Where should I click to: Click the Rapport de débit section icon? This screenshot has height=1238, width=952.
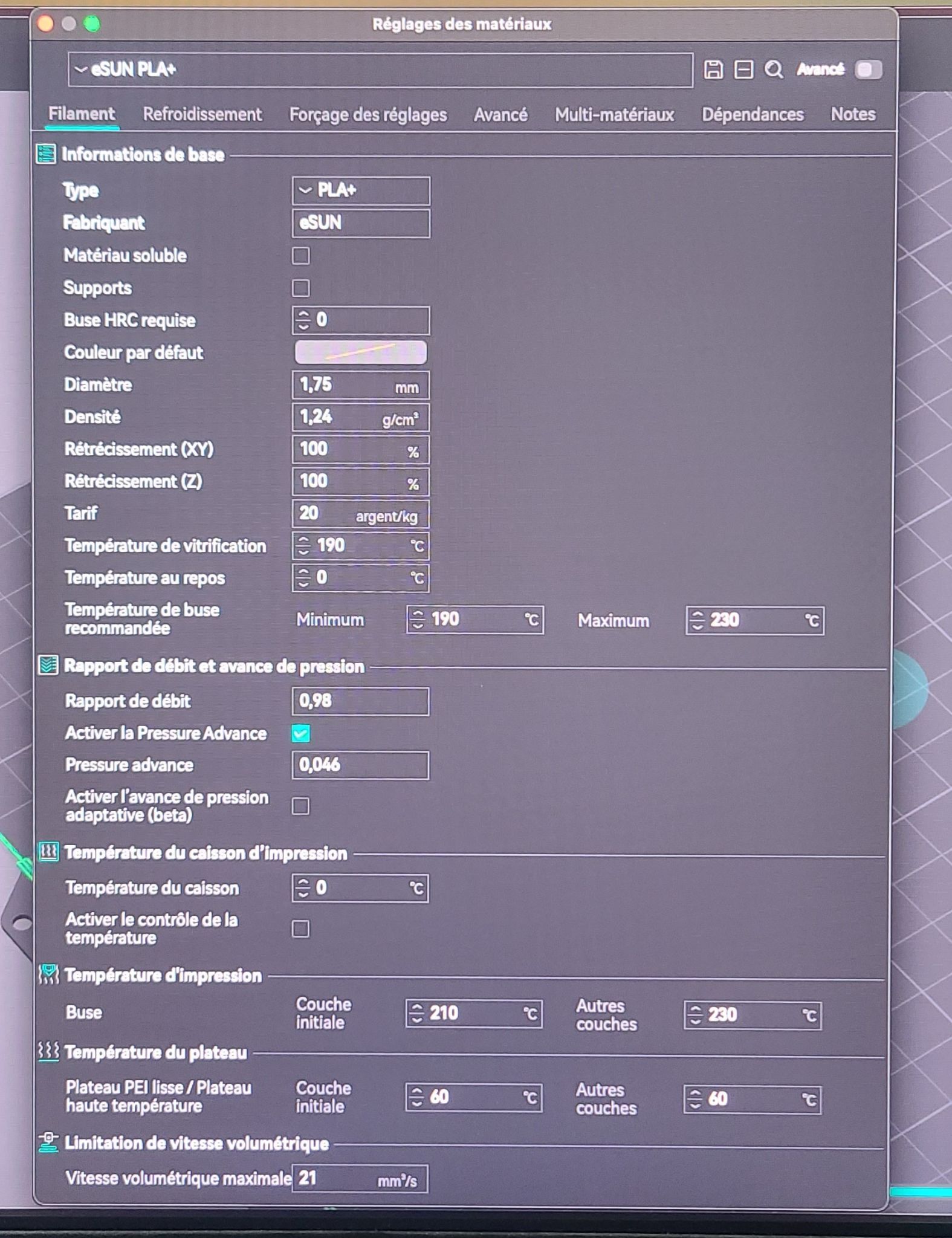(x=48, y=666)
